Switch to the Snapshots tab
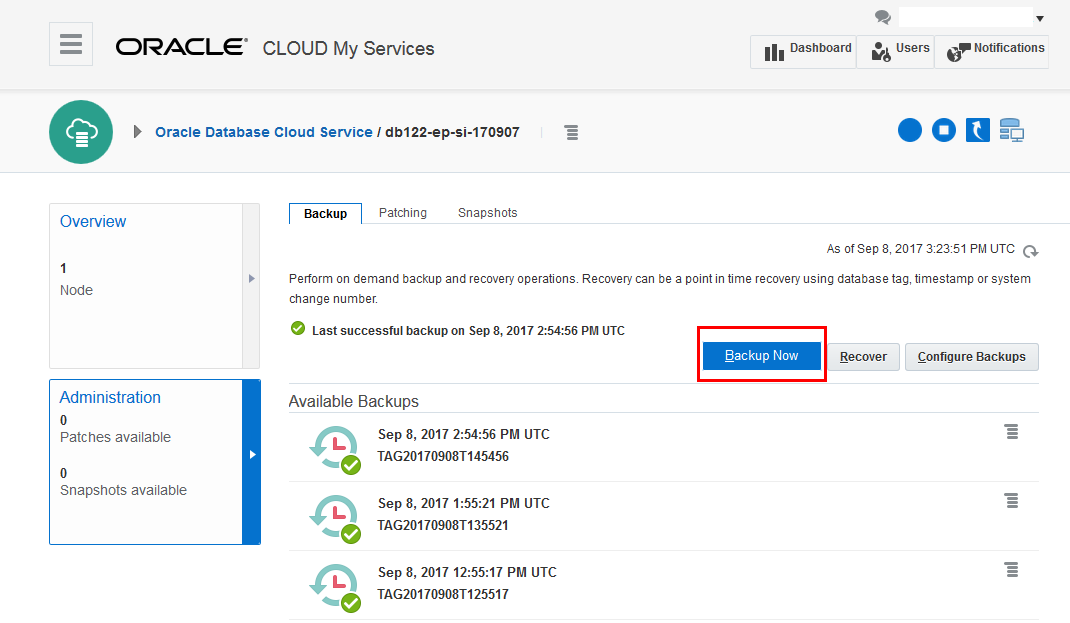This screenshot has width=1070, height=623. point(487,212)
